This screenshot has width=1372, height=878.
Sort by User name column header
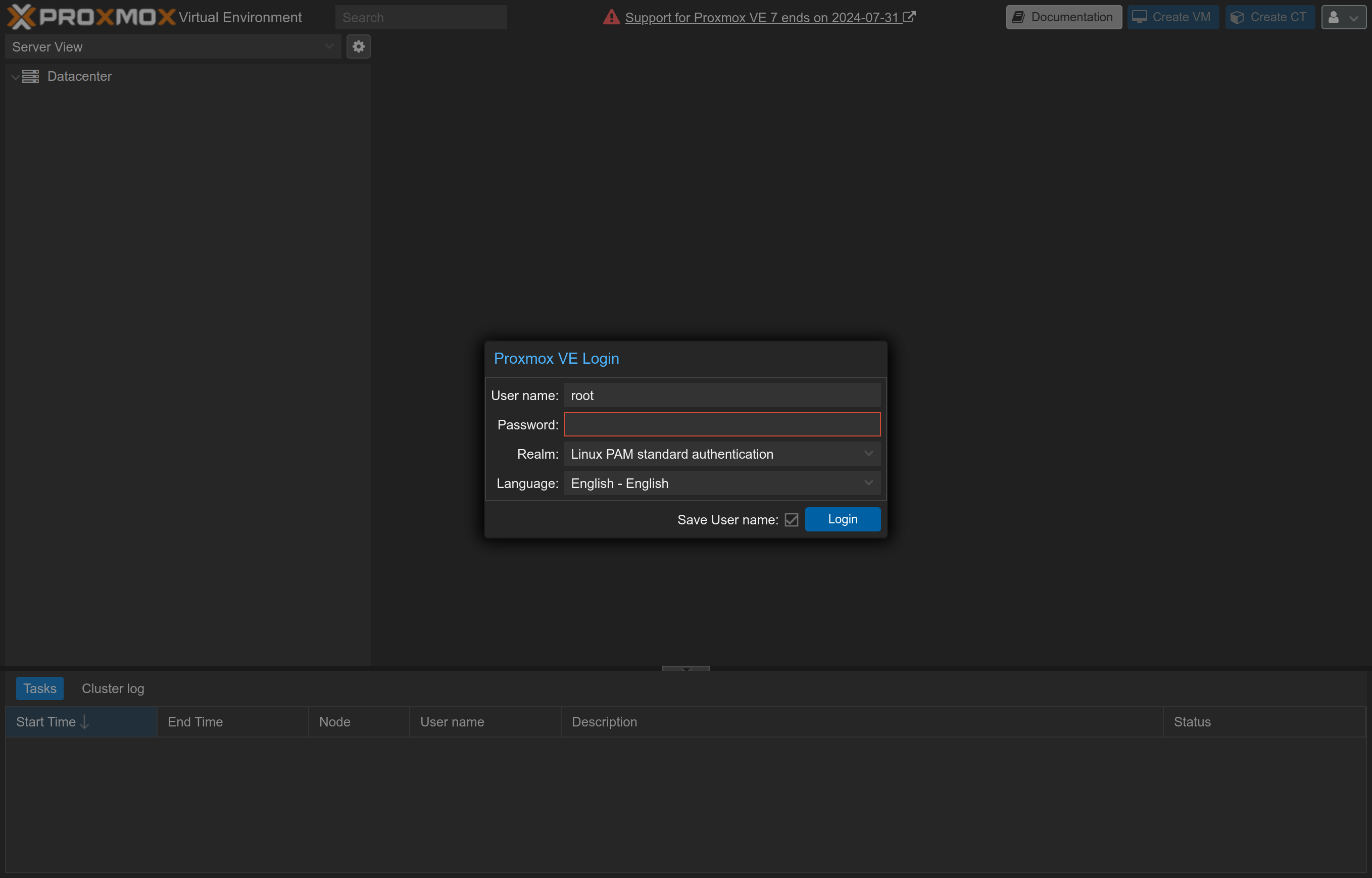[x=485, y=722]
